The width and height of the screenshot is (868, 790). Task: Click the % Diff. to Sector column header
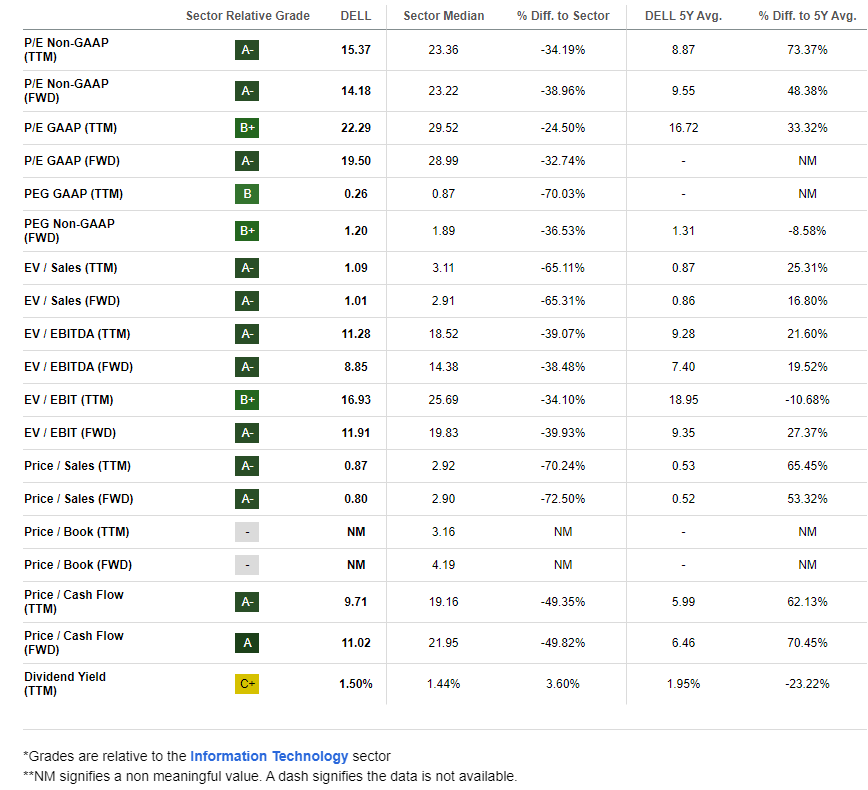tap(563, 16)
